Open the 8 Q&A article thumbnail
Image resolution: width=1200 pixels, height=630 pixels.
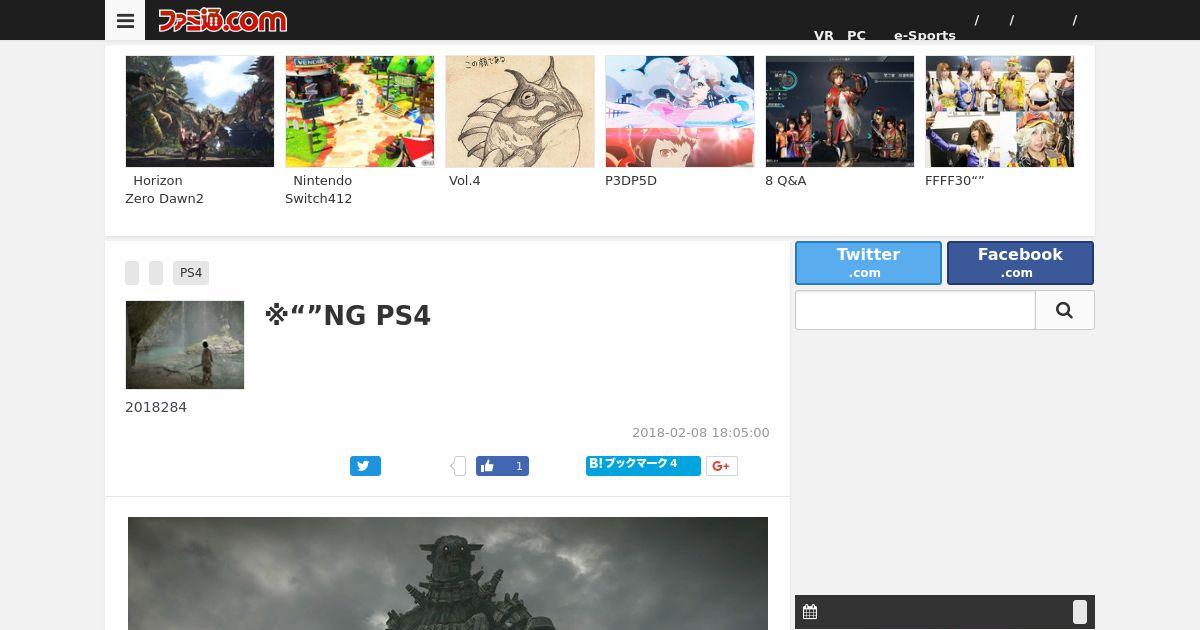(840, 111)
